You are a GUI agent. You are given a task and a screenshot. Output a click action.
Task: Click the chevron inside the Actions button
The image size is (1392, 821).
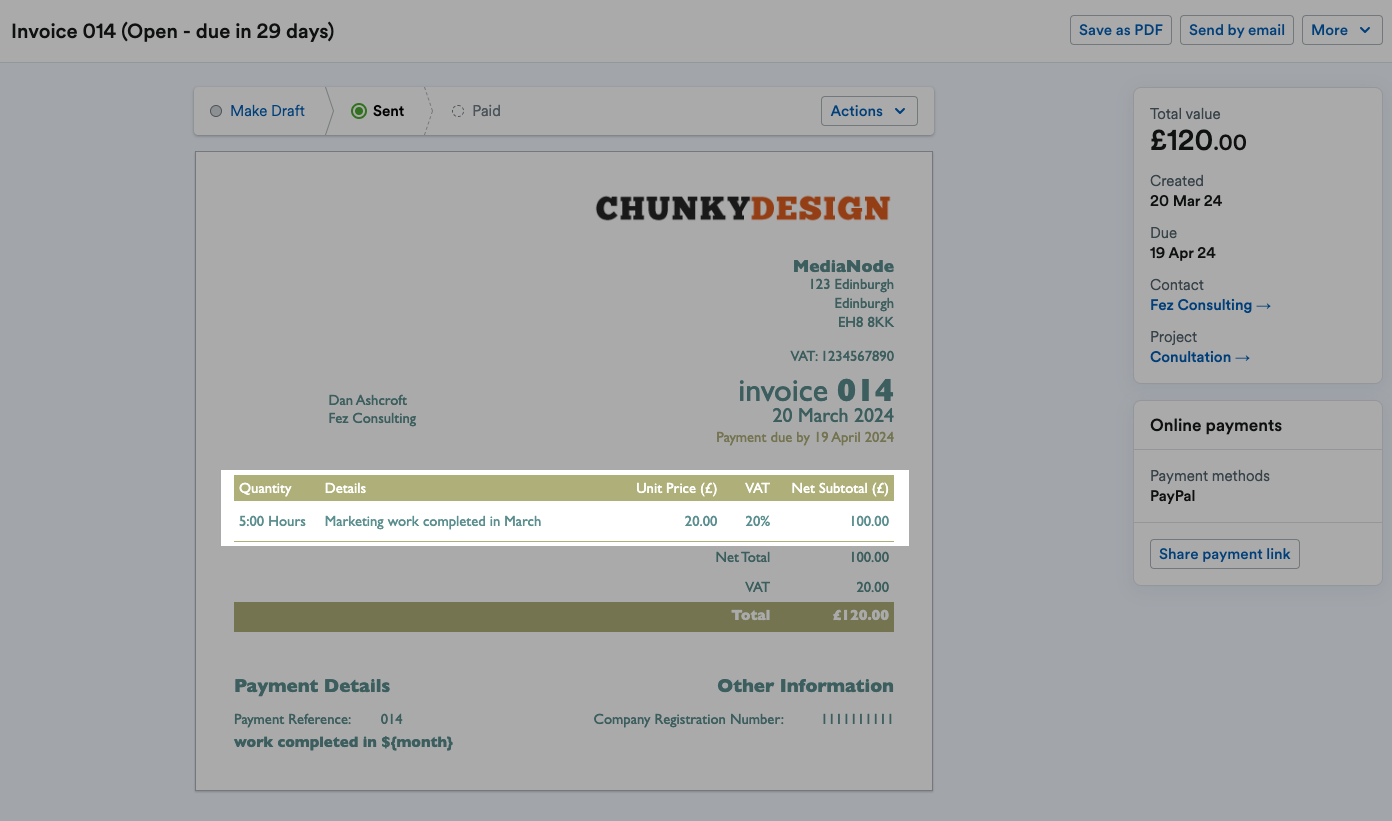pyautogui.click(x=898, y=111)
